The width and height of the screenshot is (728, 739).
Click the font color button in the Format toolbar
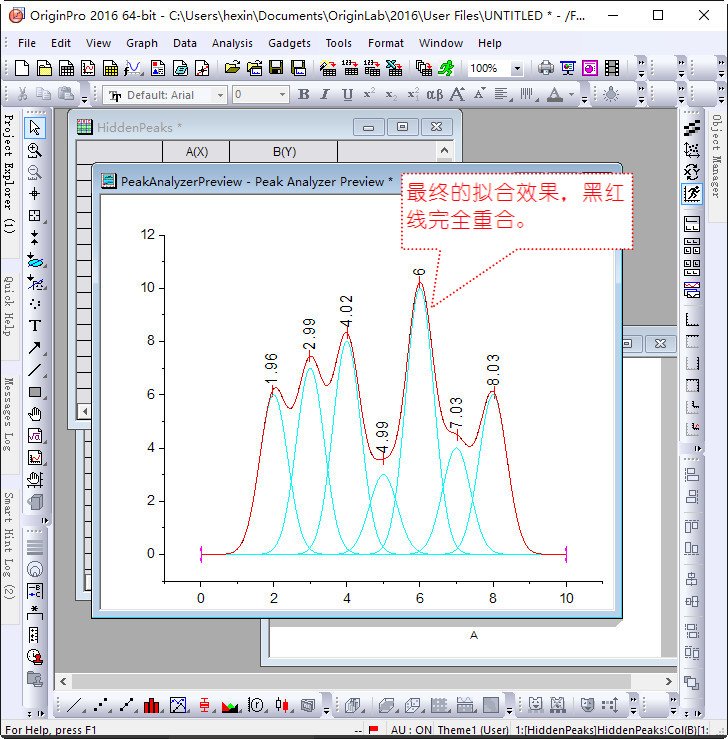point(555,95)
